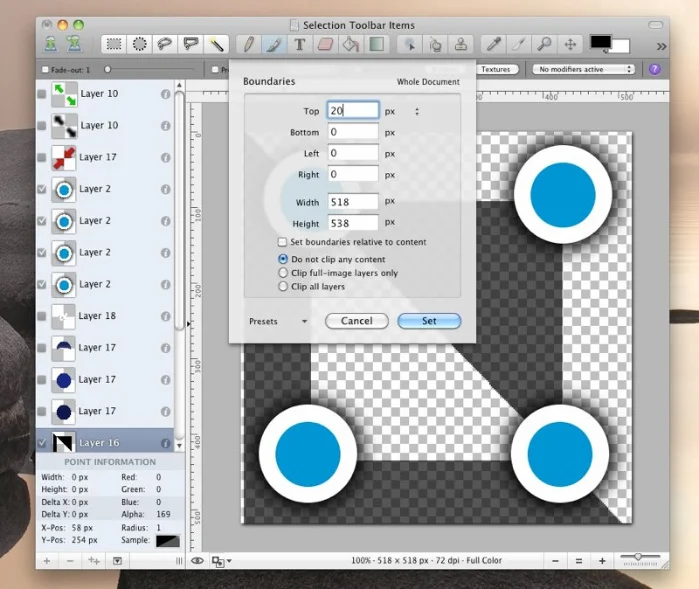Select the magic wand tool

[x=217, y=44]
